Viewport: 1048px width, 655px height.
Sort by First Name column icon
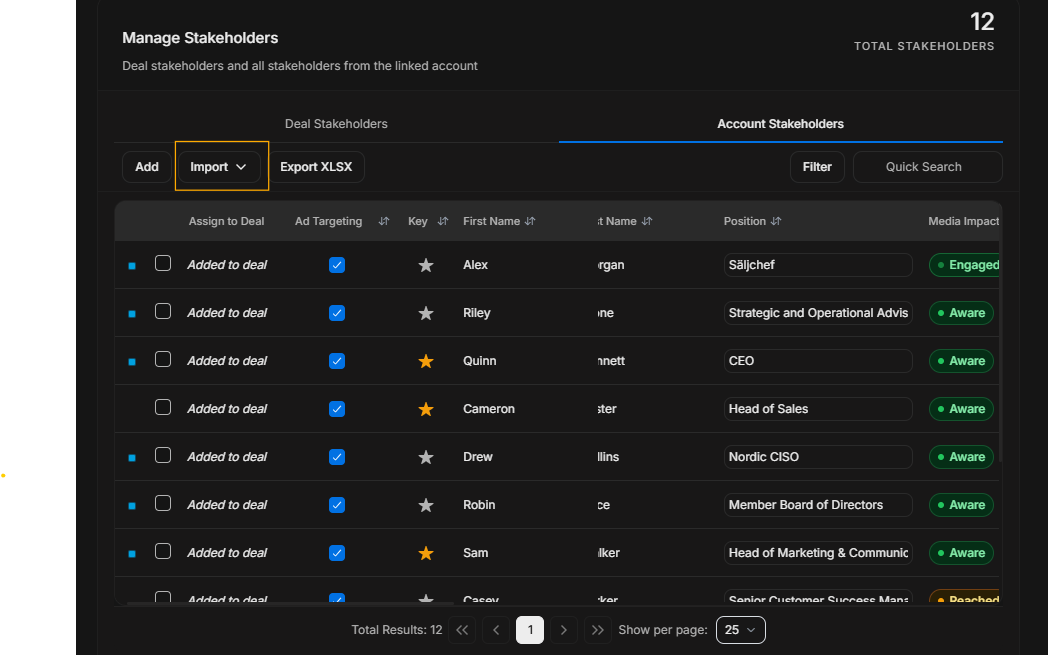coord(530,221)
